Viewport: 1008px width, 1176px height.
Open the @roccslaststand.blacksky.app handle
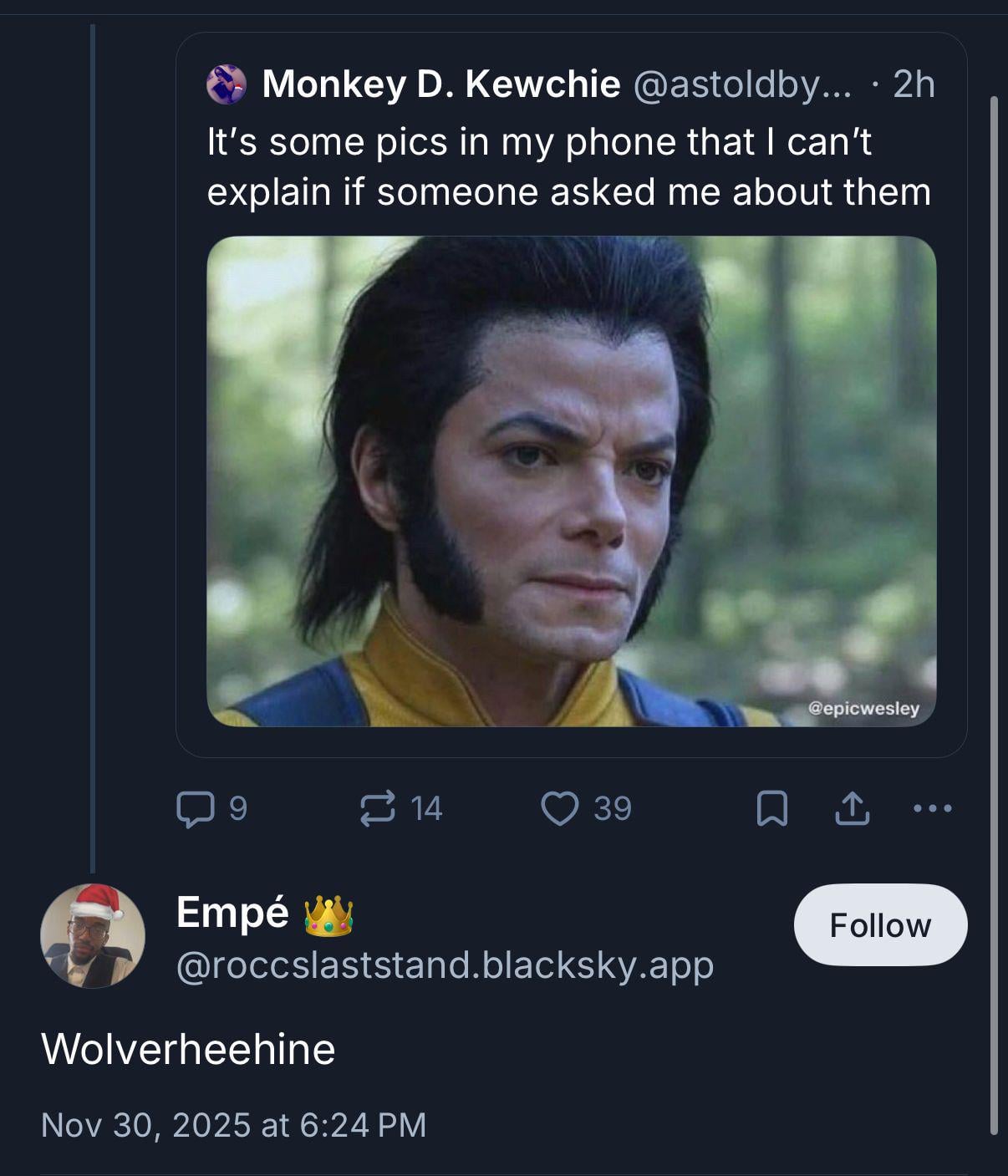[445, 965]
